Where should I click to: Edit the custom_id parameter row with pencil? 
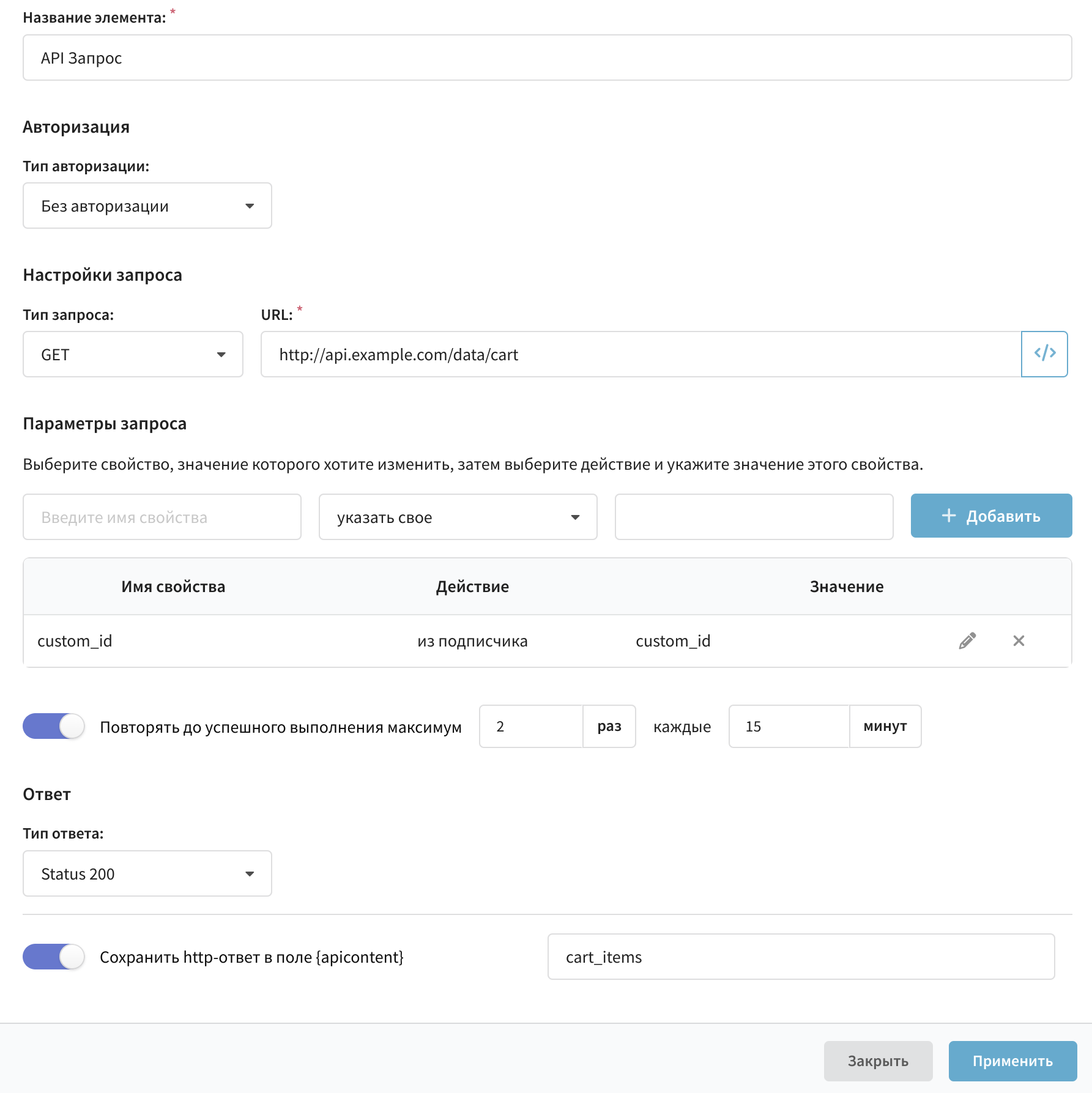pyautogui.click(x=967, y=640)
